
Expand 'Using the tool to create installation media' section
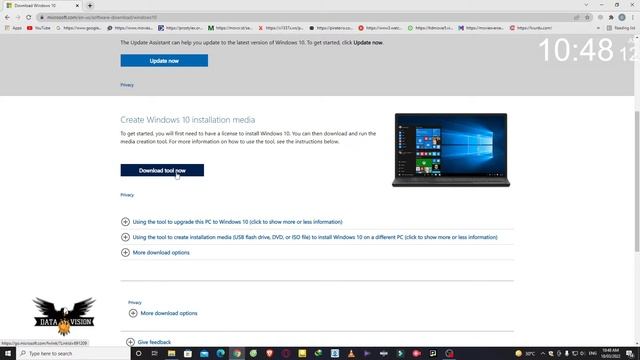[x=309, y=237]
